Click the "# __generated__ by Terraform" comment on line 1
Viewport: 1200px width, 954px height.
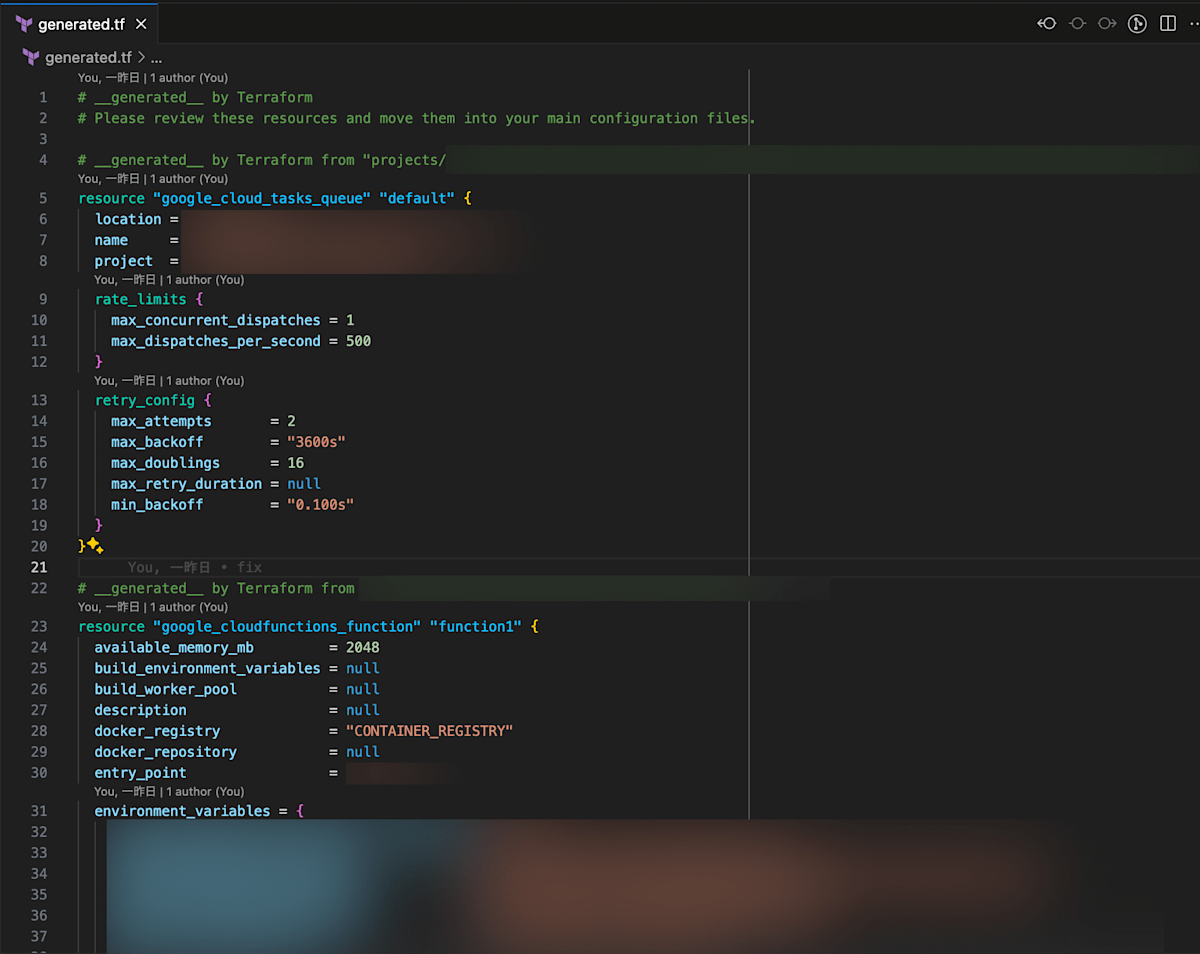click(x=195, y=97)
